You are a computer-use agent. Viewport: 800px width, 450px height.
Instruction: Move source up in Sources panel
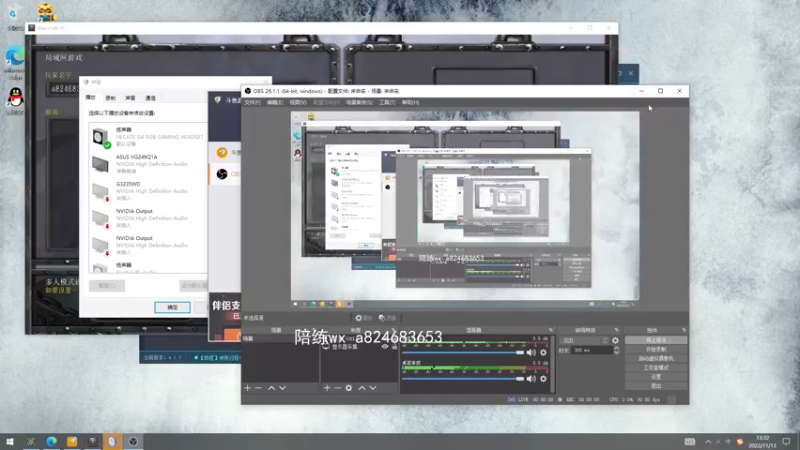362,388
